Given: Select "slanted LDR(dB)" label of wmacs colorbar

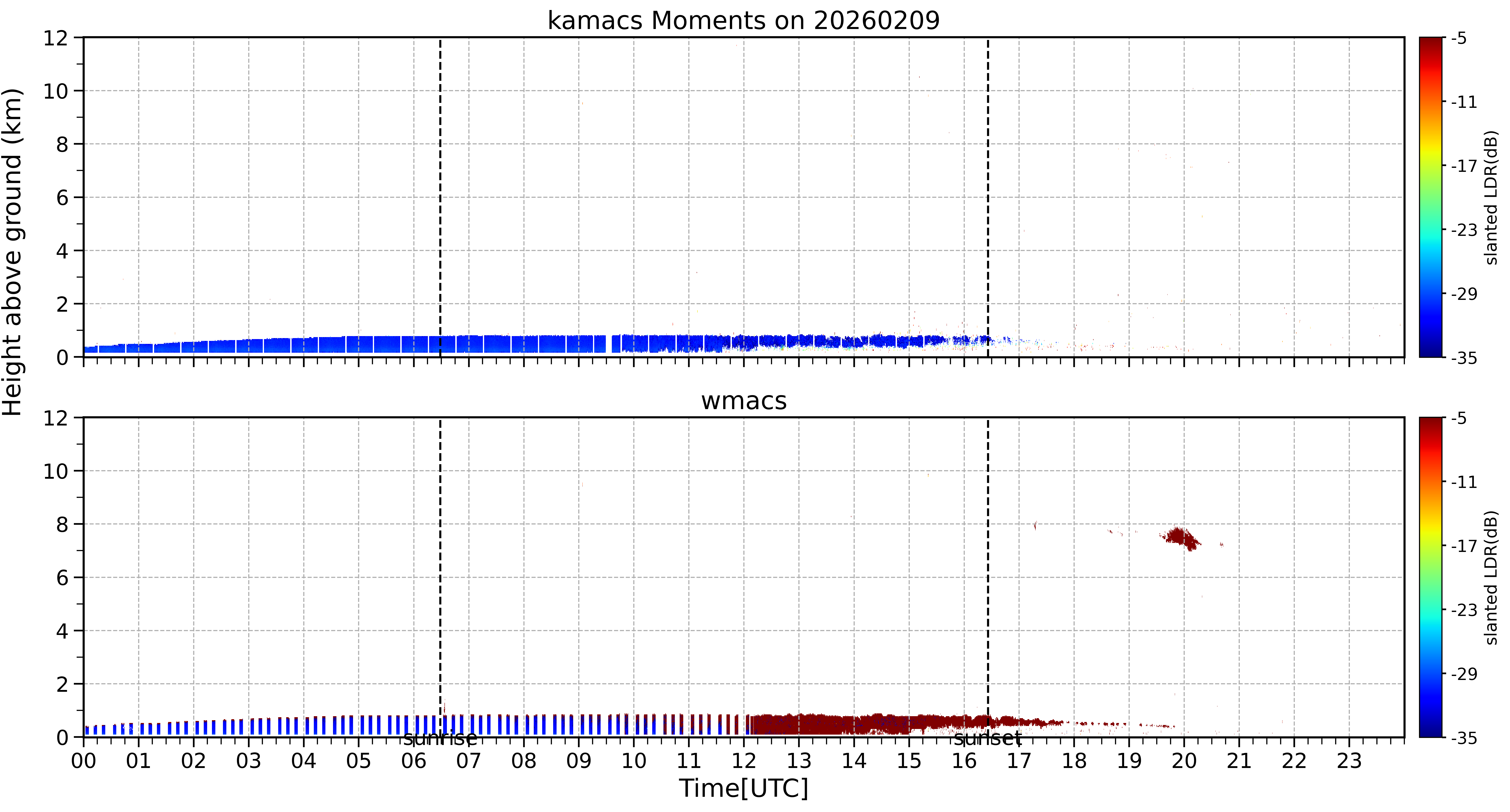Looking at the screenshot, I should 1491,578.
